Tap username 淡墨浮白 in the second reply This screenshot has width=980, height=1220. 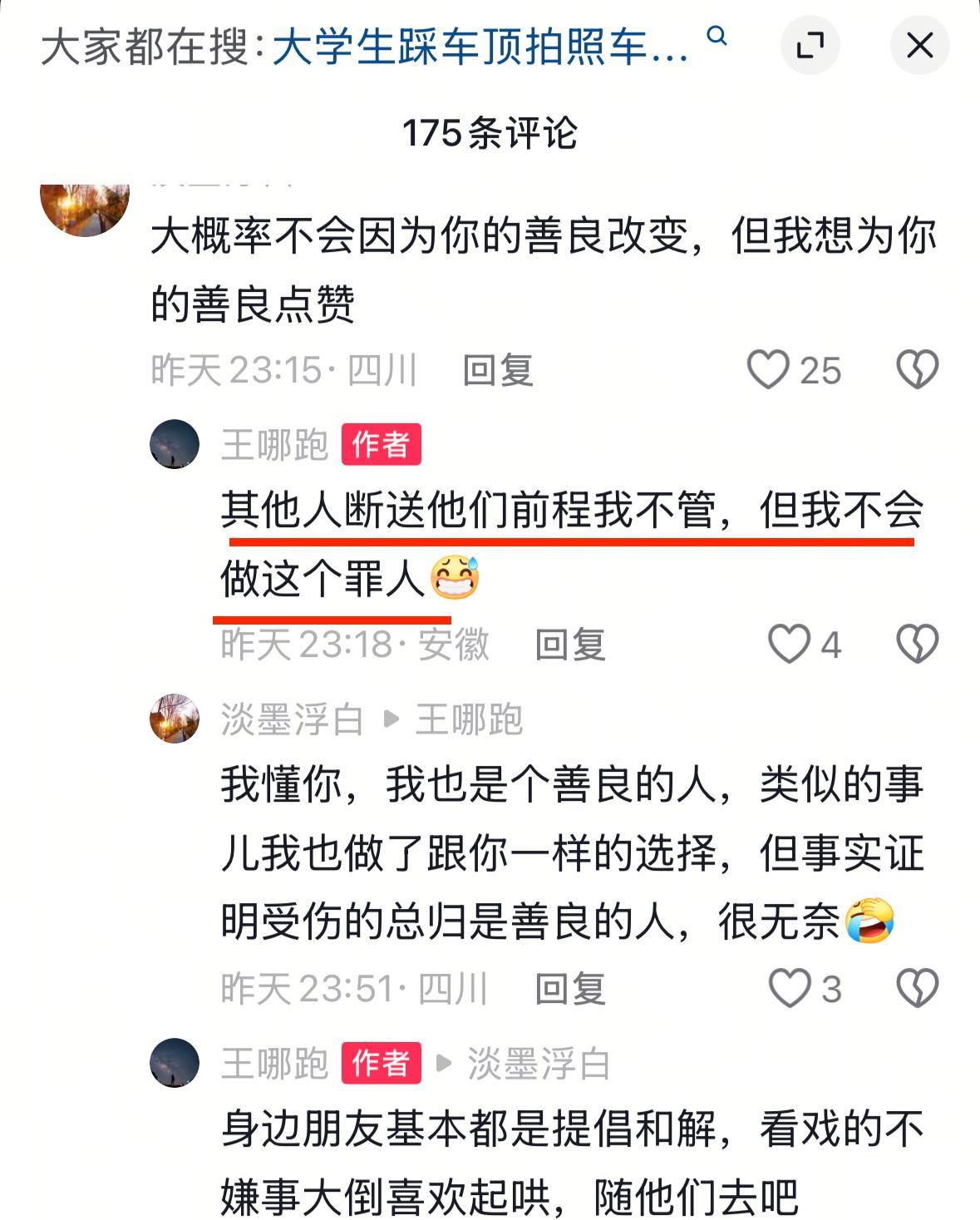click(292, 719)
